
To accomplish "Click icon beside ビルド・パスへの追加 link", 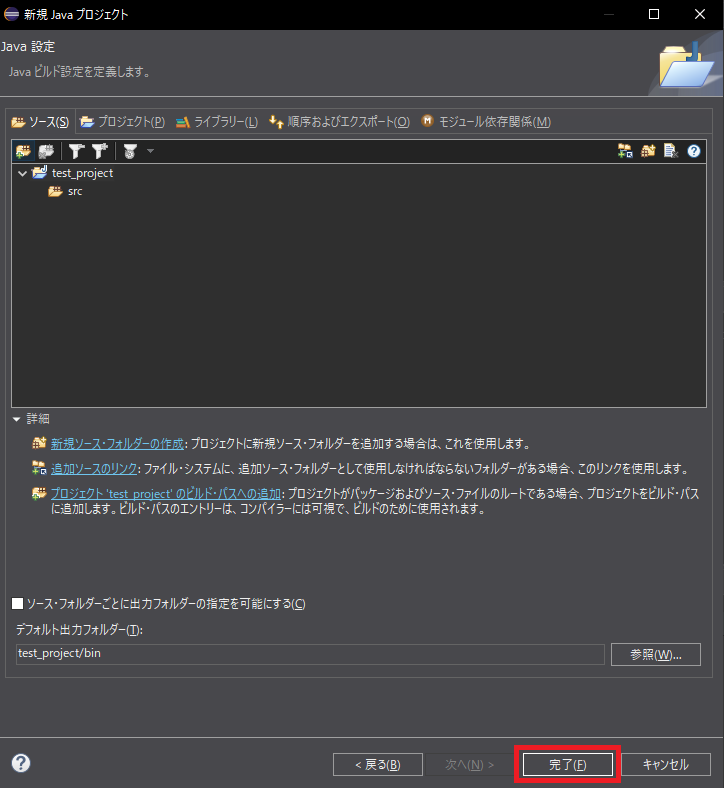I will [39, 494].
